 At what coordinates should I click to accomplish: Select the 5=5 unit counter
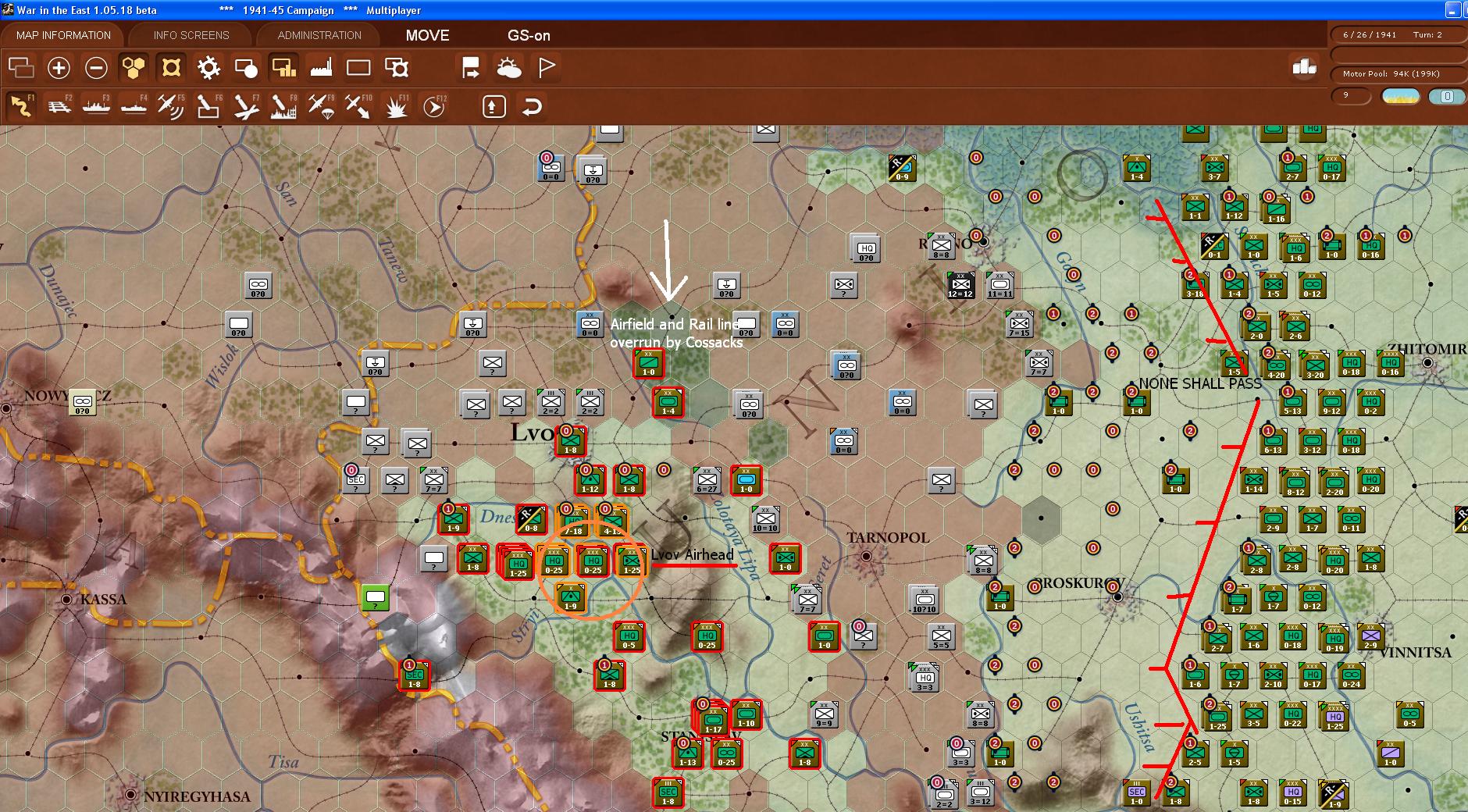[941, 636]
